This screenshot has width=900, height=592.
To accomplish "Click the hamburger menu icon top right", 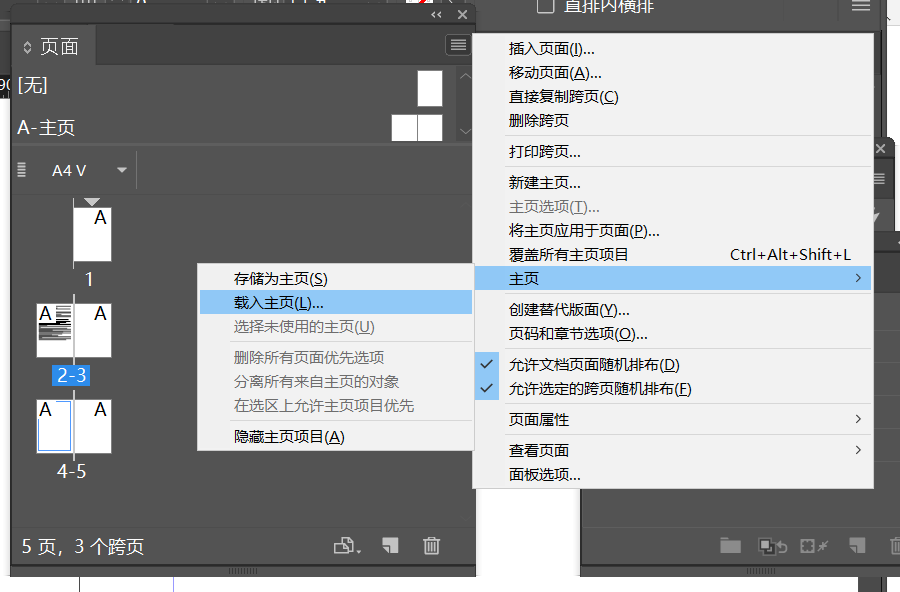I will coord(861,7).
